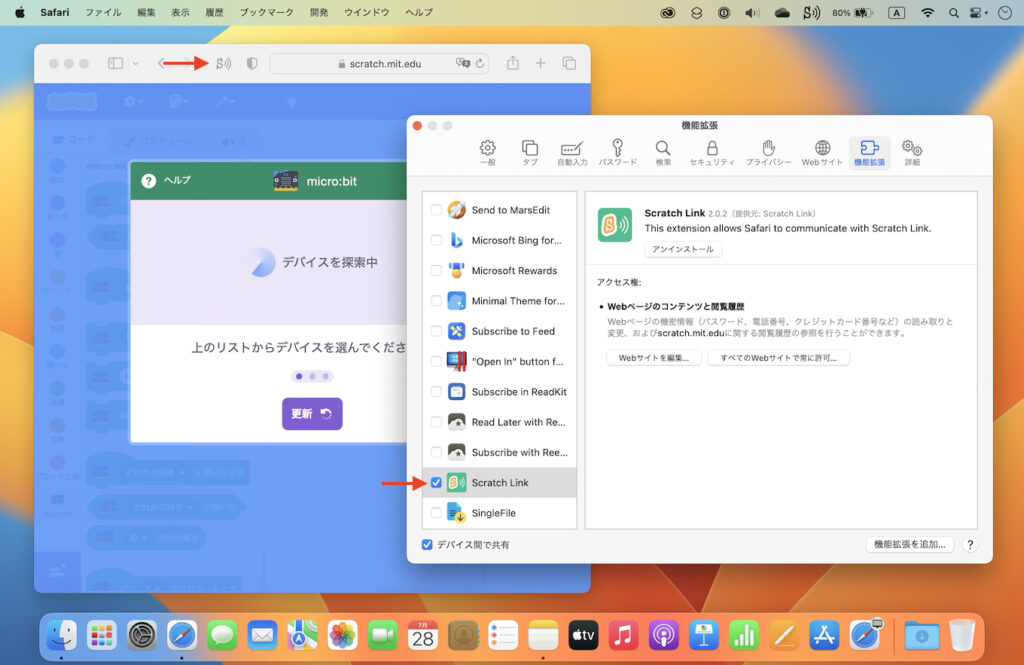Image resolution: width=1024 pixels, height=665 pixels.
Task: Switch to the パスワード settings pane
Action: coord(618,151)
